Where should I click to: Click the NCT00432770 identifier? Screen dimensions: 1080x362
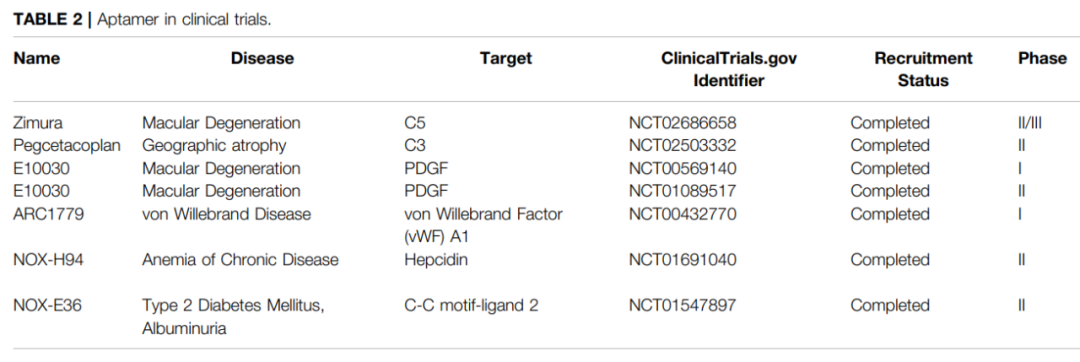coord(682,214)
